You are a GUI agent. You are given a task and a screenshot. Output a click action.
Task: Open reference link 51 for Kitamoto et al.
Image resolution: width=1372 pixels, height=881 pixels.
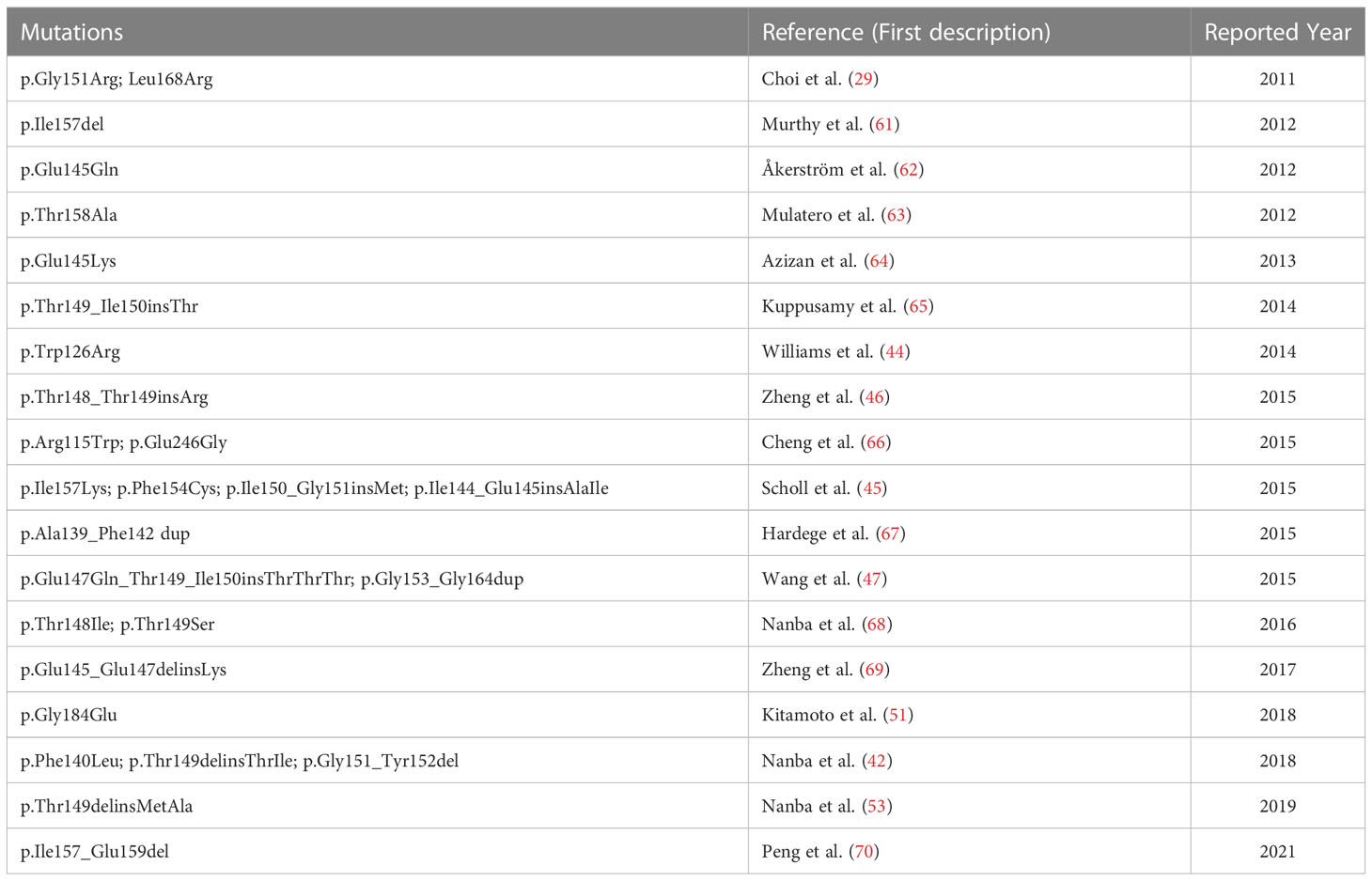point(898,715)
